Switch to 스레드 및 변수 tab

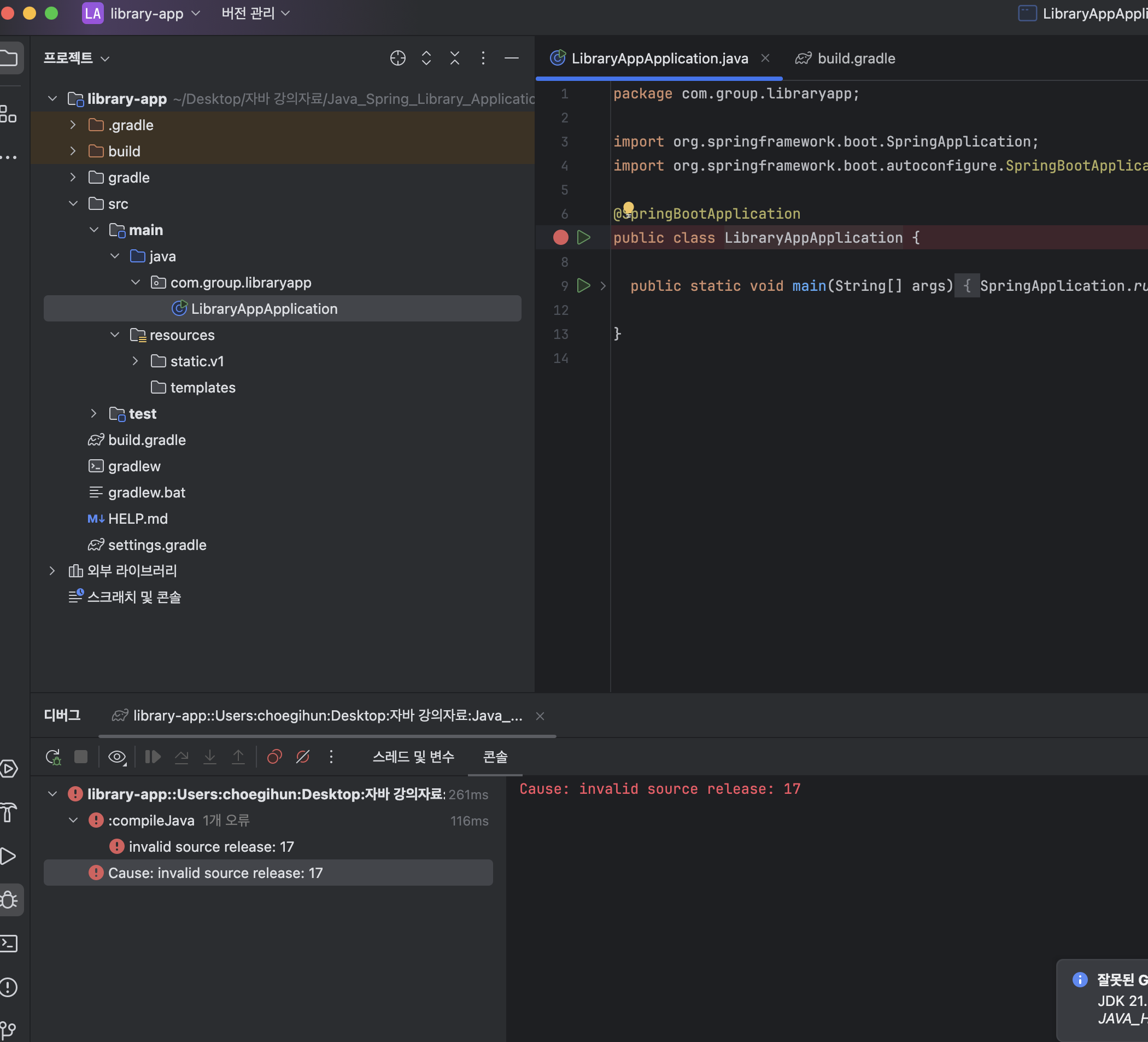413,757
